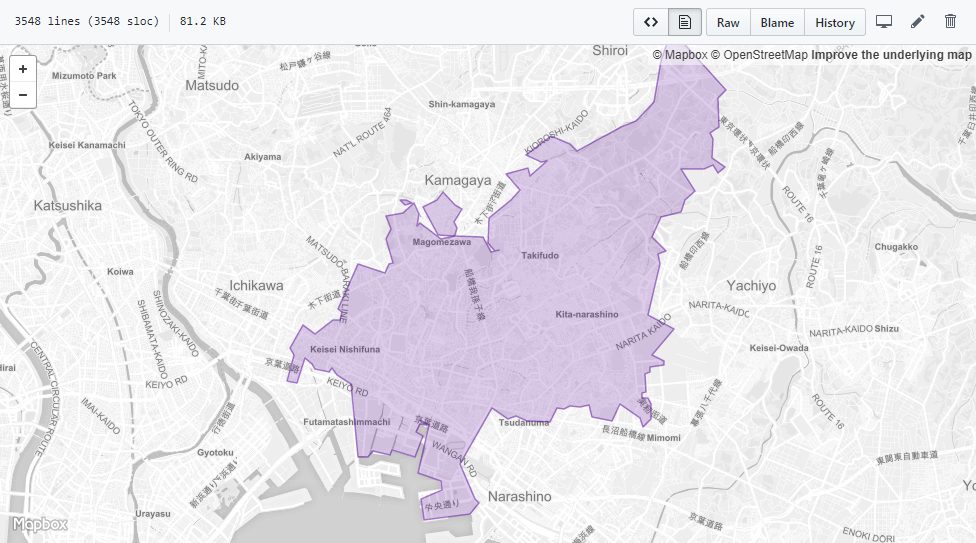The width and height of the screenshot is (976, 543).
Task: Click the Kamagaya city label
Action: click(x=458, y=181)
